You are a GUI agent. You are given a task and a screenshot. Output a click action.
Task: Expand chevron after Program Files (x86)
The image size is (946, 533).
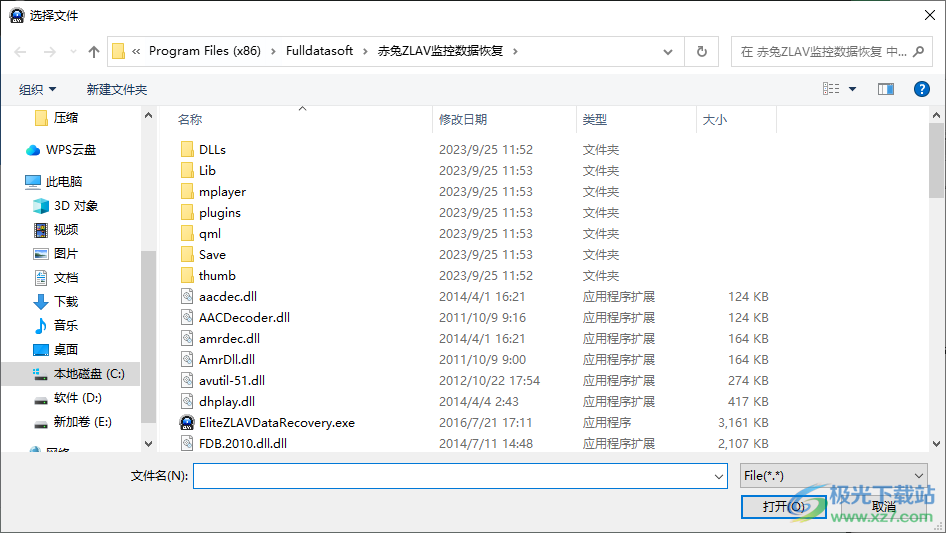tap(273, 51)
